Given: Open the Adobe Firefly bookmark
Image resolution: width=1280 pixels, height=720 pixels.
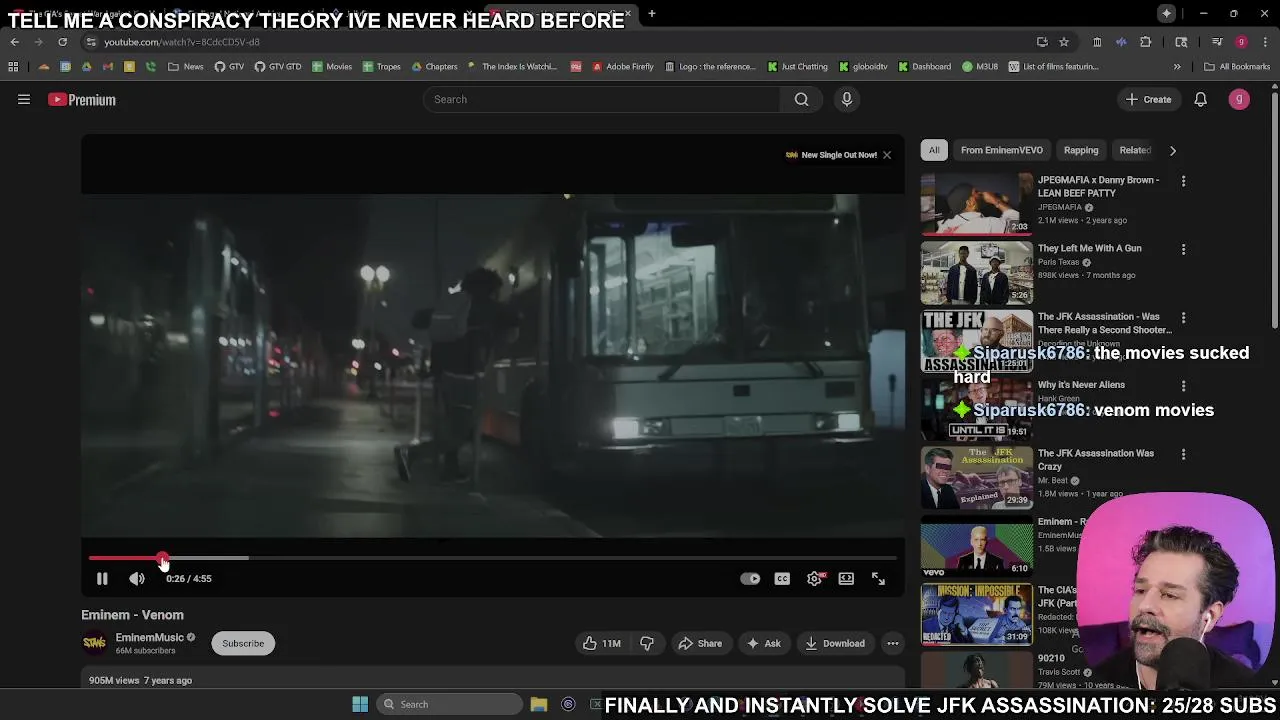Looking at the screenshot, I should click(623, 67).
